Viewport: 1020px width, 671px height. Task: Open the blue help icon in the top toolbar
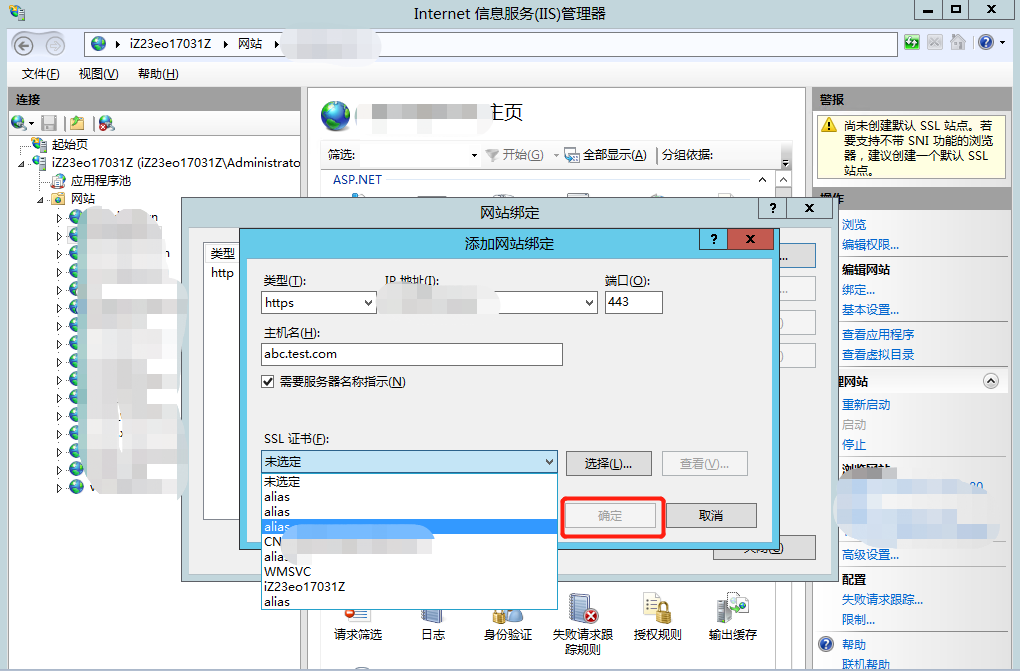click(x=986, y=42)
